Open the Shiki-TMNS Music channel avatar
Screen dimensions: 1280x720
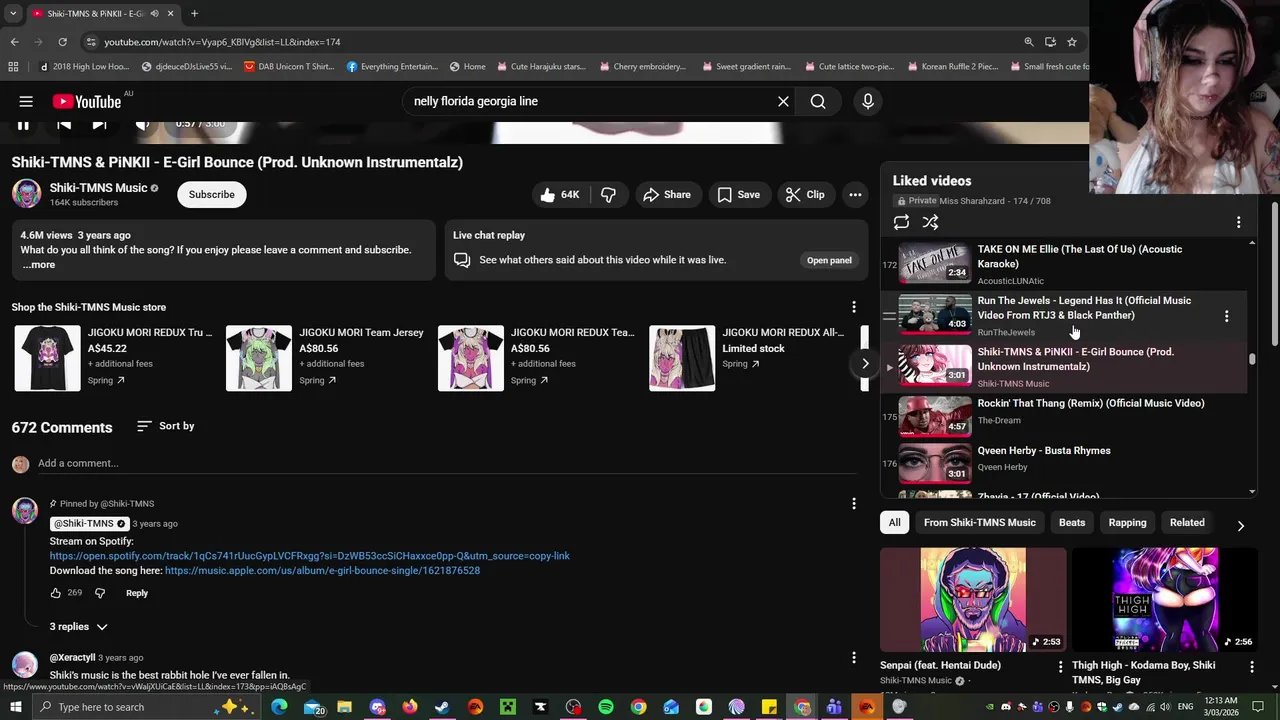(x=26, y=194)
